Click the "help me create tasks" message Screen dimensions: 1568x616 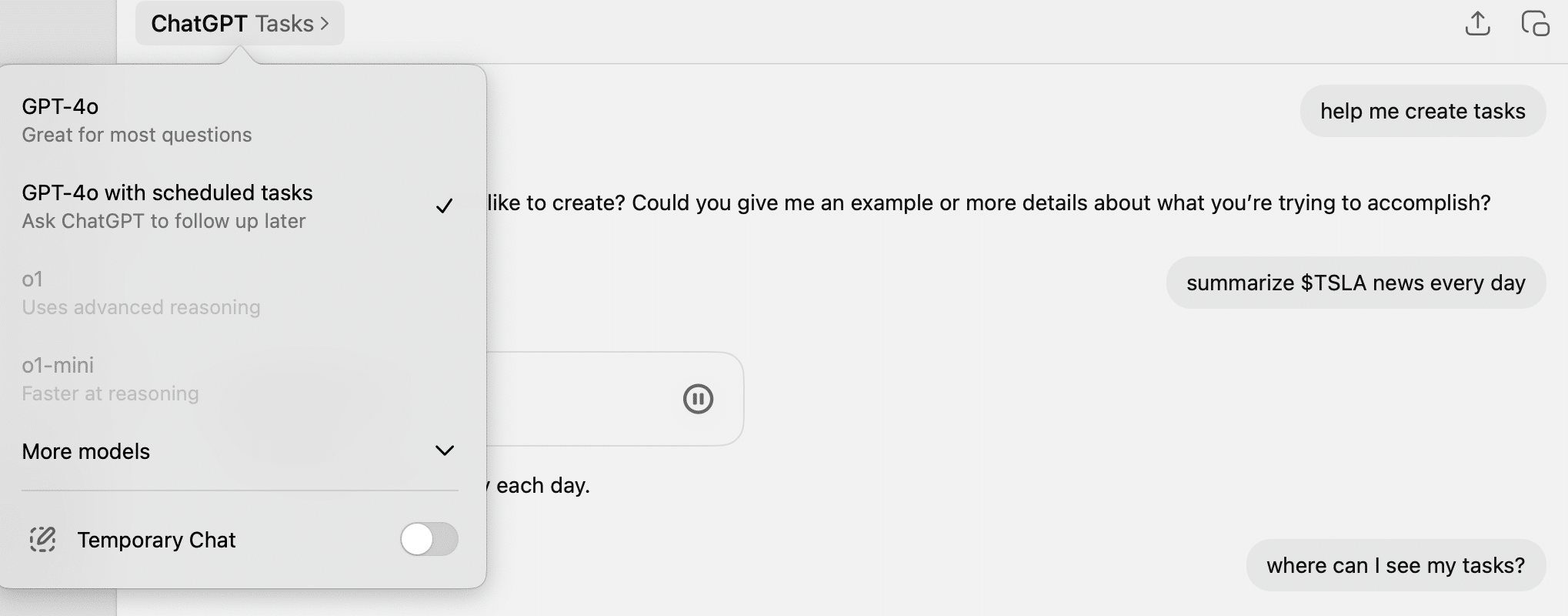click(1422, 111)
